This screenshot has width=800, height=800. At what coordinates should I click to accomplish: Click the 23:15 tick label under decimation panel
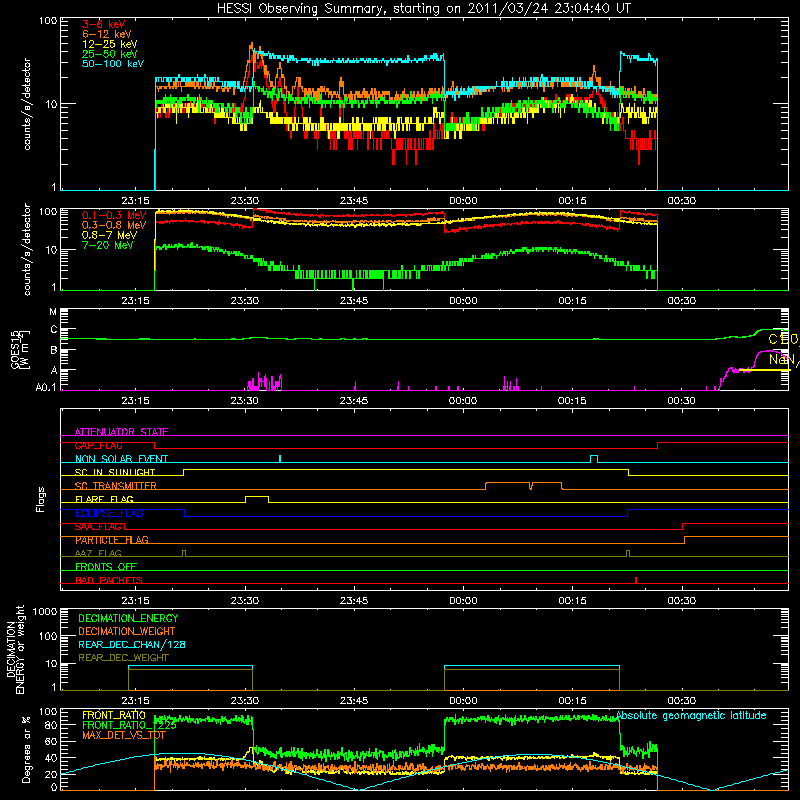[135, 701]
